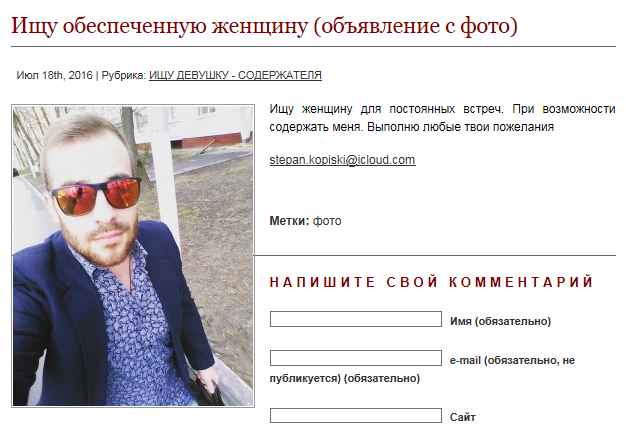Click the Сайт field label
Image resolution: width=626 pixels, height=441 pixels.
(x=463, y=417)
